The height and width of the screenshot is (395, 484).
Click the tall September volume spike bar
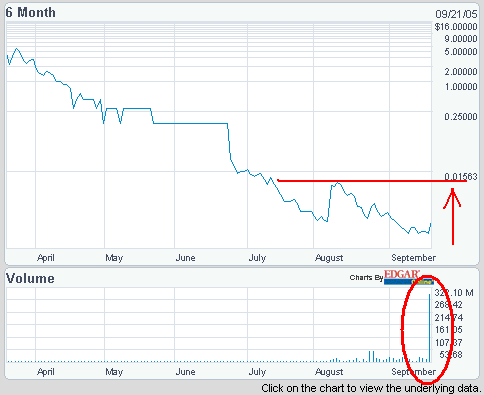[429, 328]
